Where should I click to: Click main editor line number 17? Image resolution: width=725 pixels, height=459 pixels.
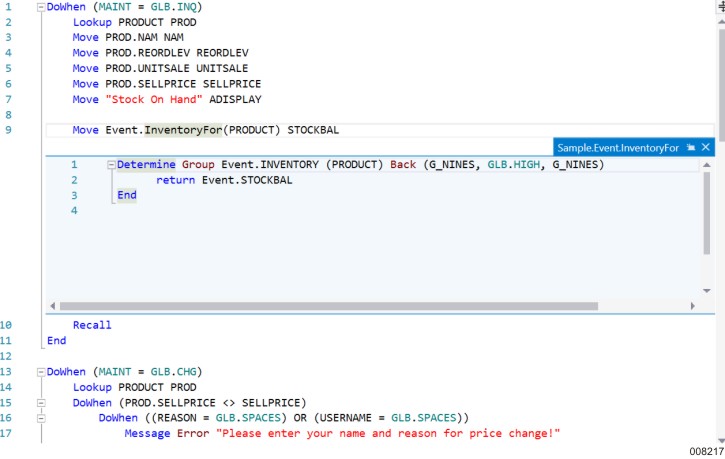point(6,434)
